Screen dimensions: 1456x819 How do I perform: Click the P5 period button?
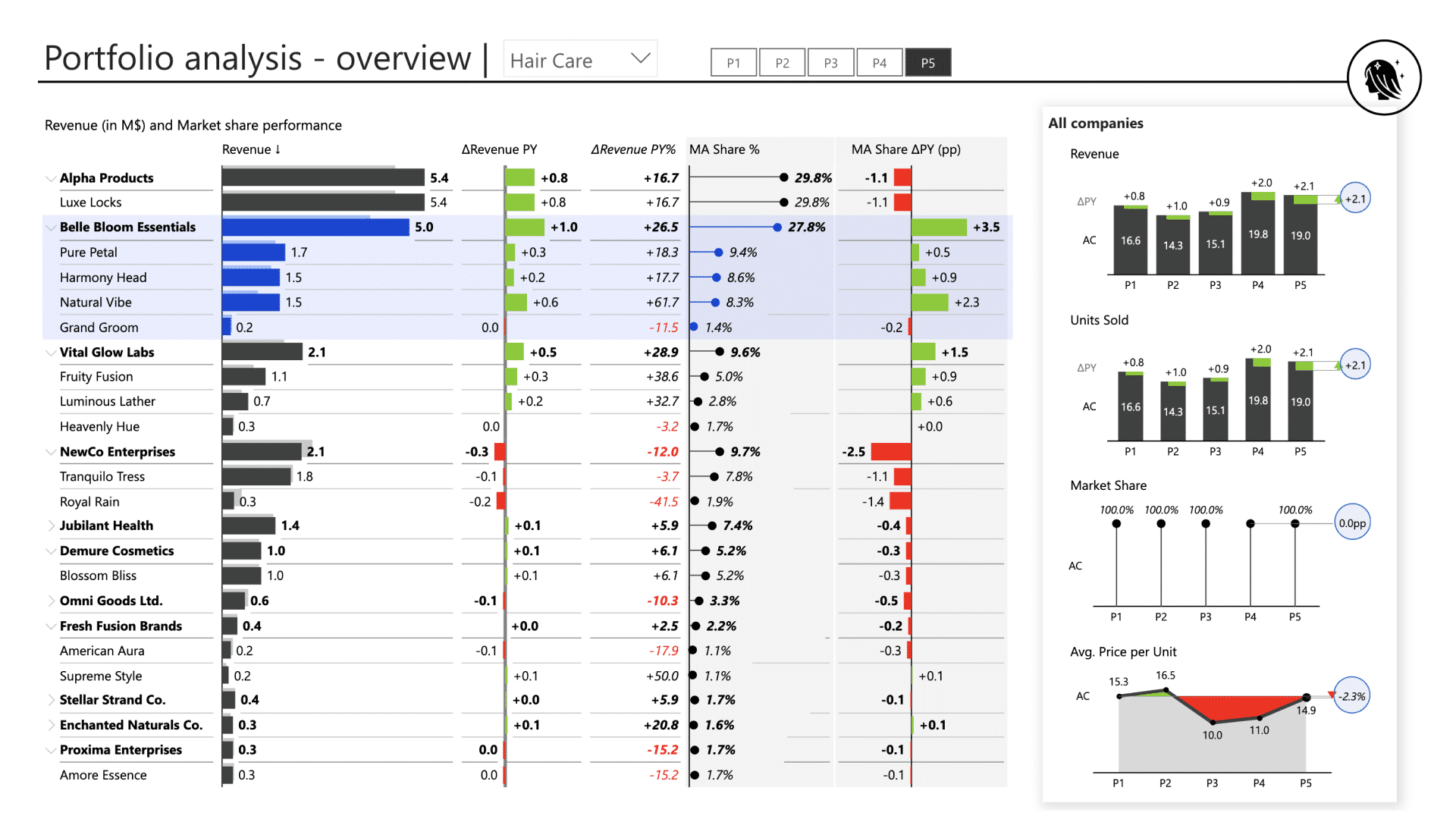[928, 62]
